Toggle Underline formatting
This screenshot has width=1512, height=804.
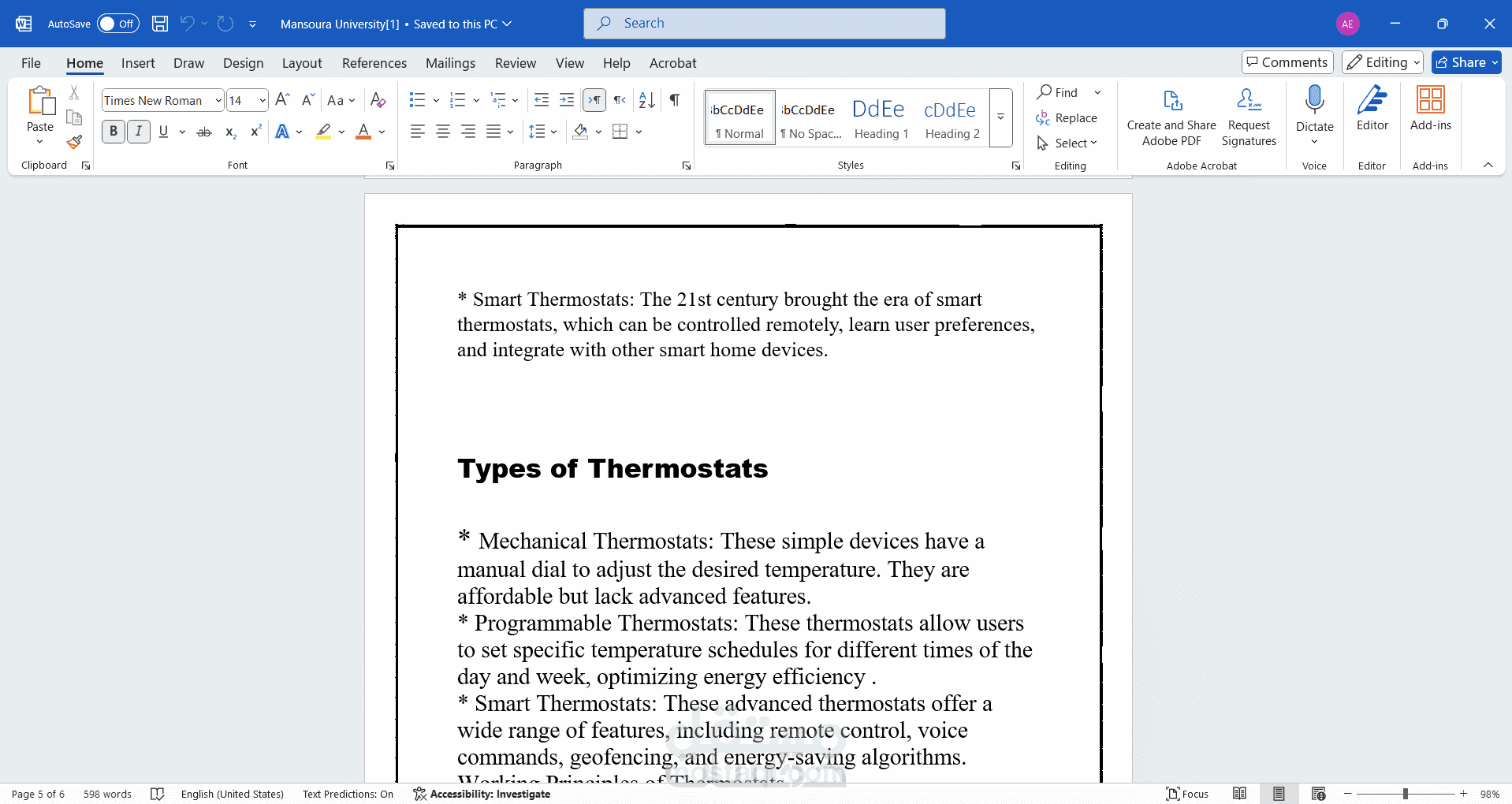[163, 132]
